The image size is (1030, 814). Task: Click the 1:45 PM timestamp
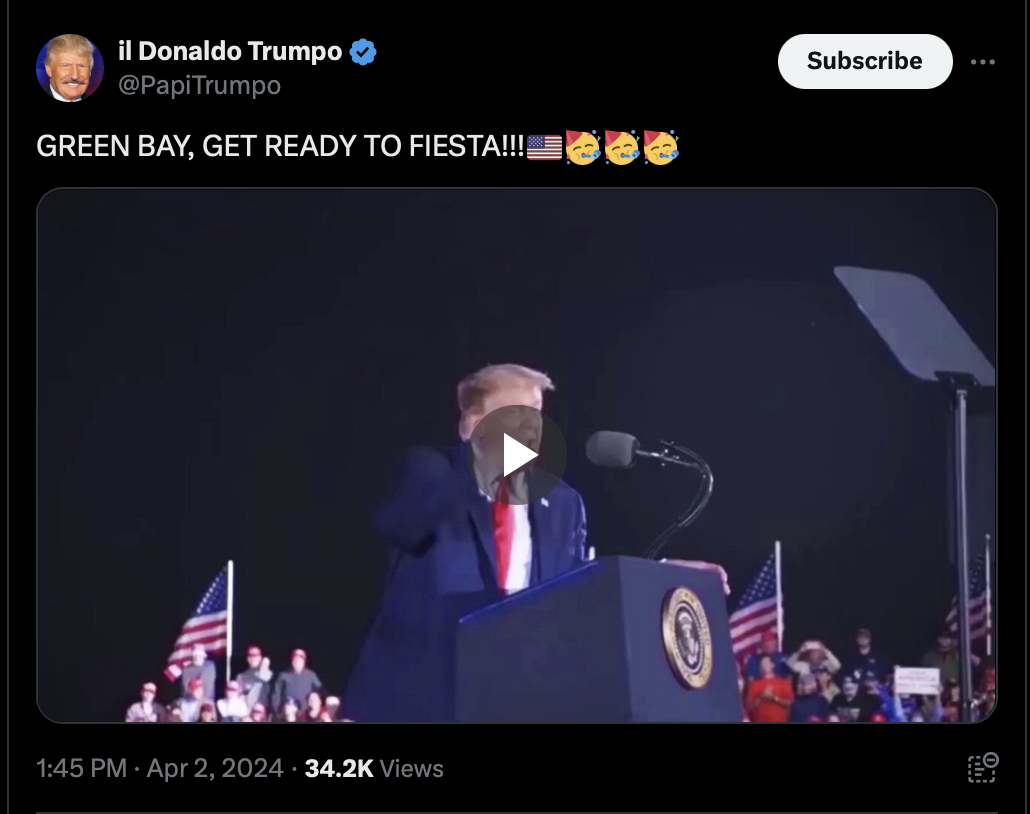[81, 768]
